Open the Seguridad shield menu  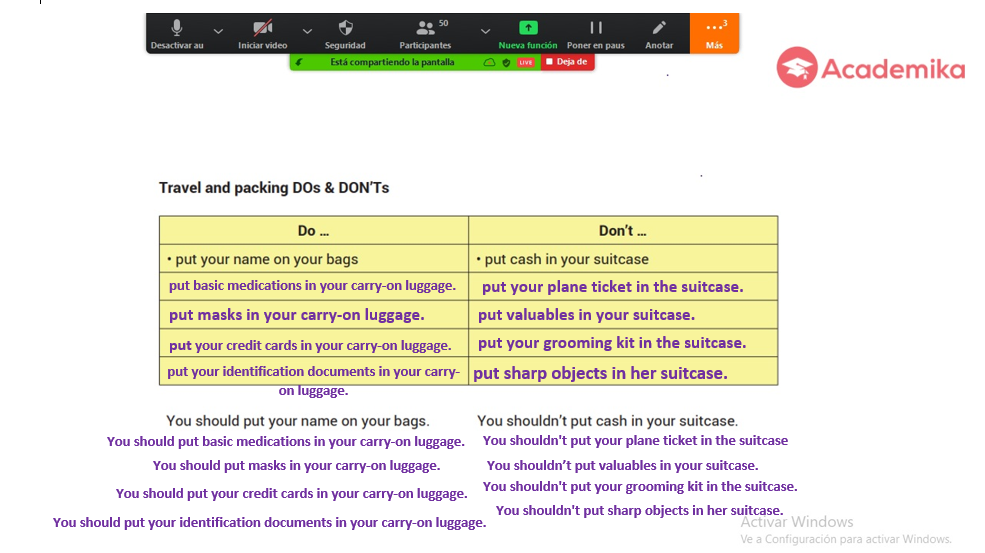[345, 34]
